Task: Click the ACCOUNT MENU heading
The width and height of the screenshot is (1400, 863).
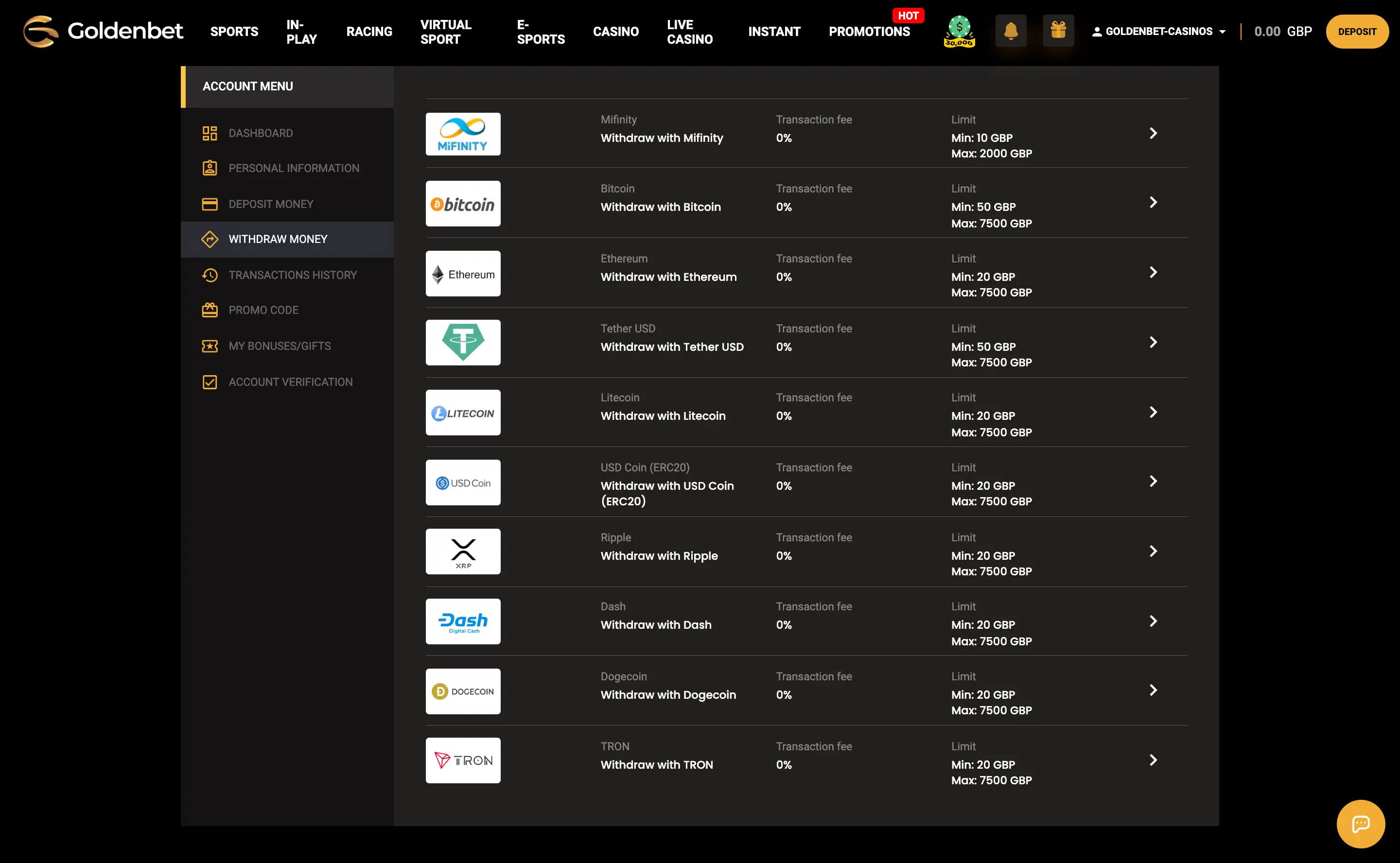Action: pos(247,86)
